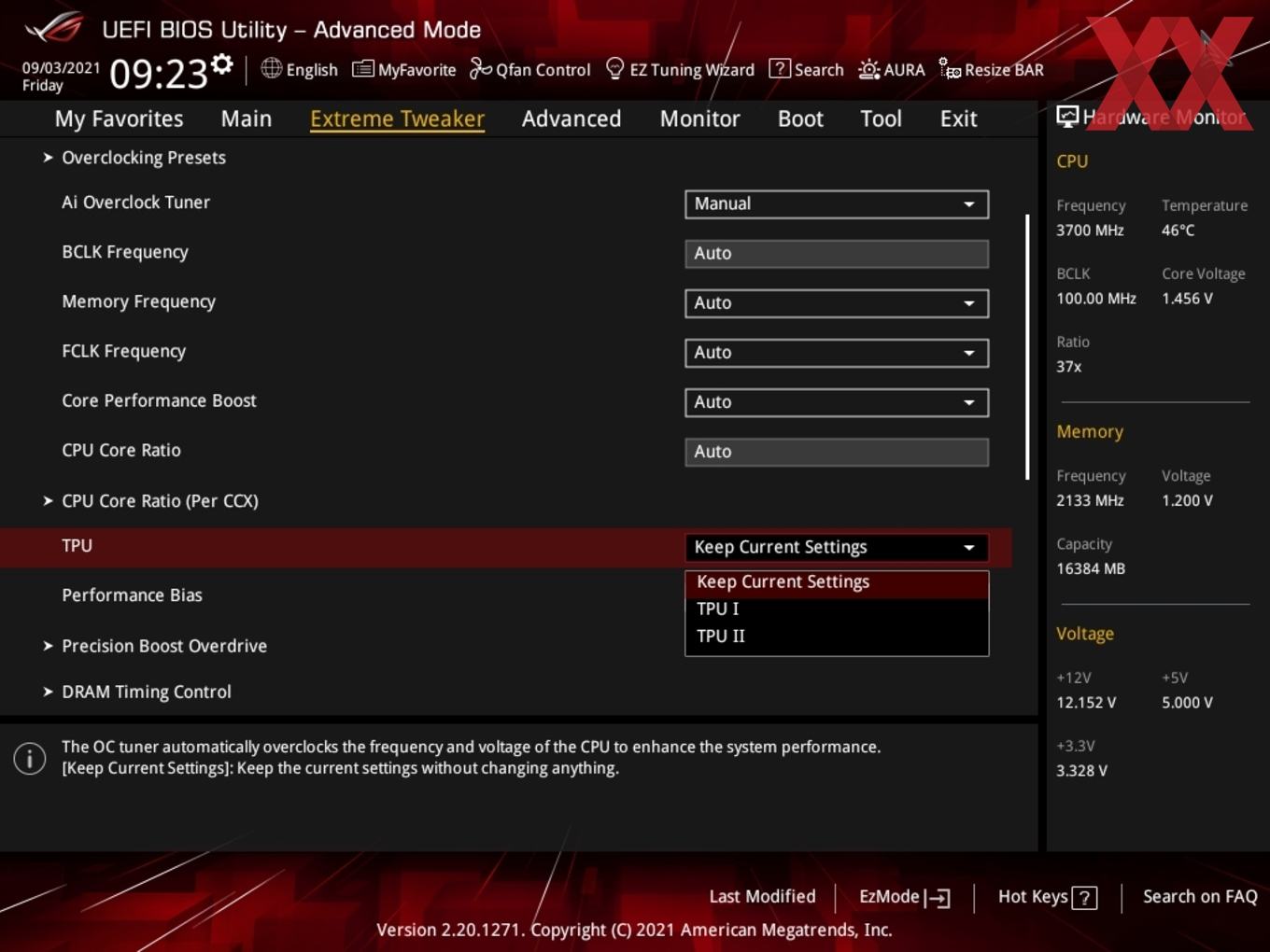1270x952 pixels.
Task: Expand DRAM Timing Control submenu
Action: pyautogui.click(x=147, y=692)
